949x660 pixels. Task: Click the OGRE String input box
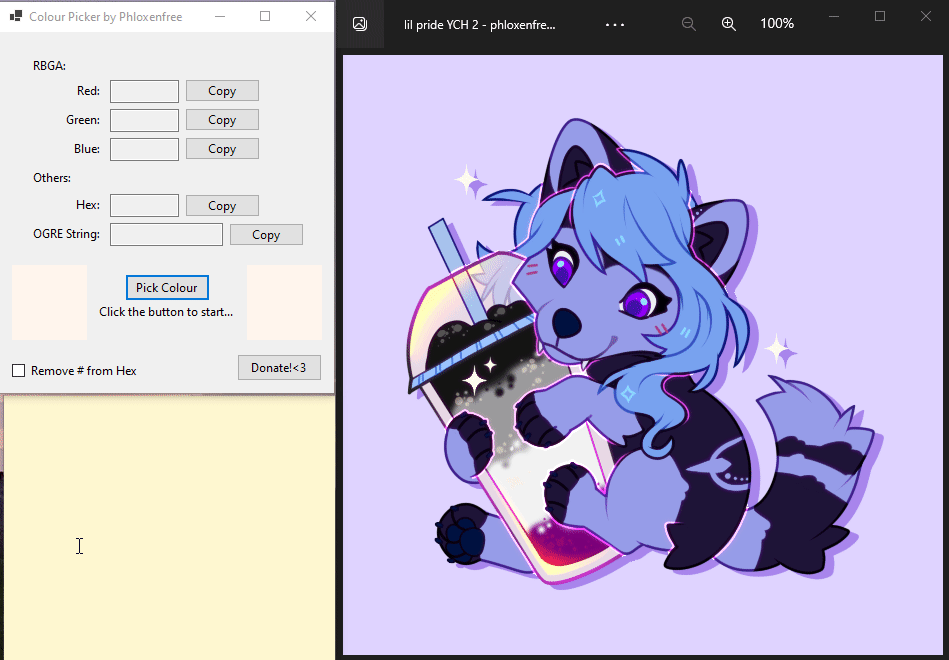166,234
